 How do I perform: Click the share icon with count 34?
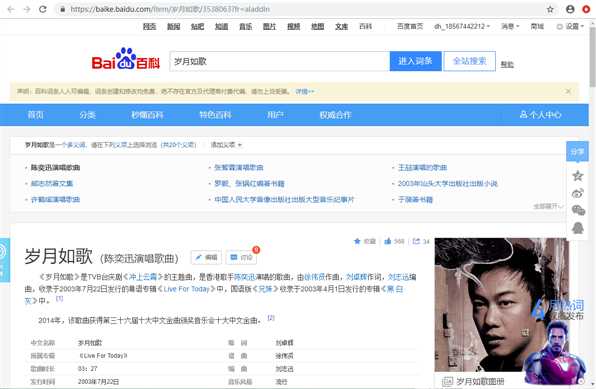click(x=417, y=241)
